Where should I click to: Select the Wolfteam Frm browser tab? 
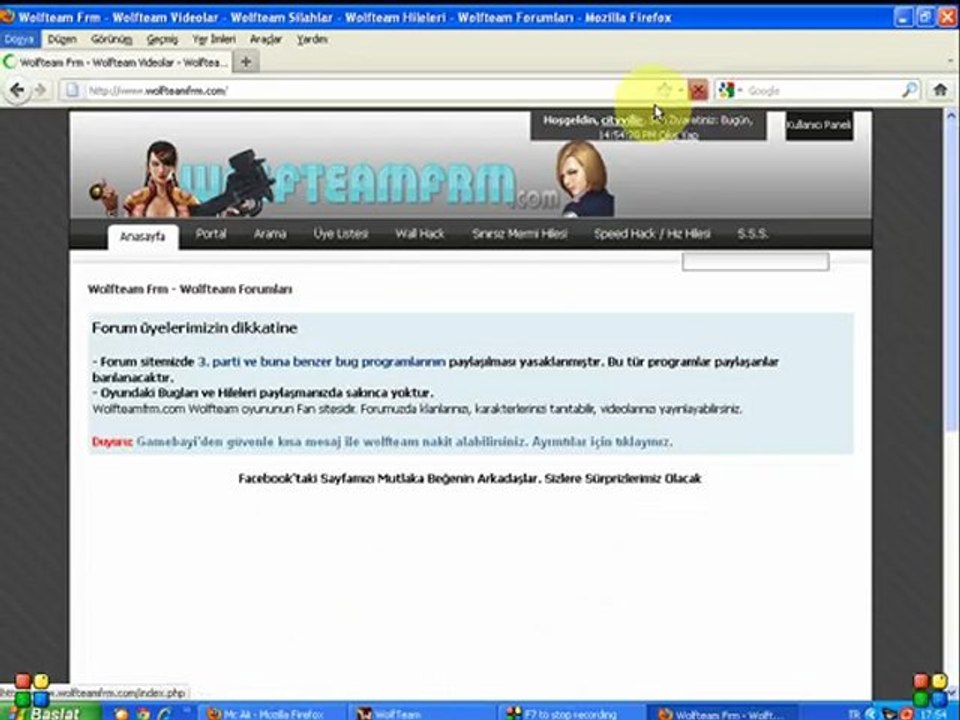pyautogui.click(x=116, y=62)
